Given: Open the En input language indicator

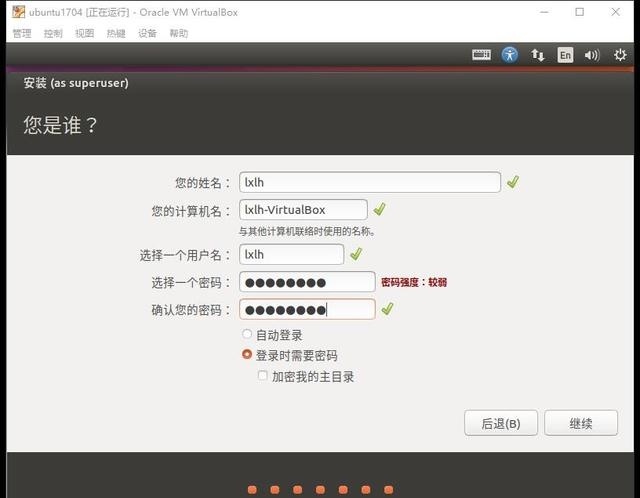Looking at the screenshot, I should coord(565,55).
